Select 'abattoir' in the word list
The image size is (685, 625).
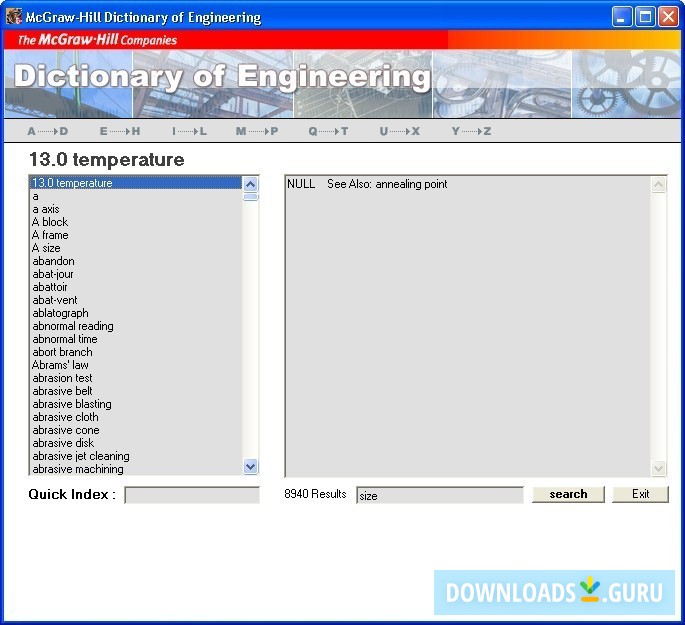[x=136, y=287]
